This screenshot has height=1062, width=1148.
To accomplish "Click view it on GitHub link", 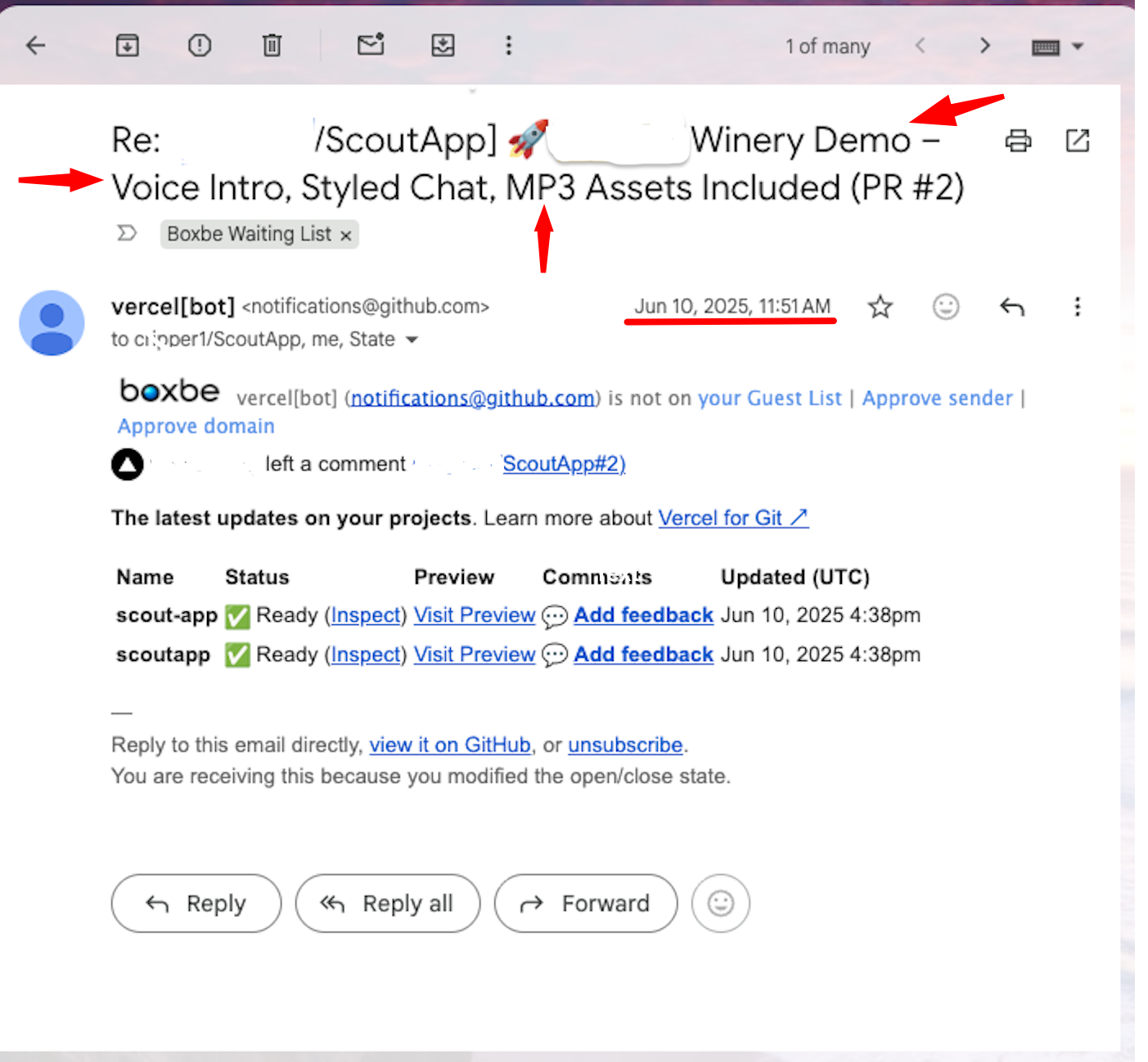I will tap(450, 745).
